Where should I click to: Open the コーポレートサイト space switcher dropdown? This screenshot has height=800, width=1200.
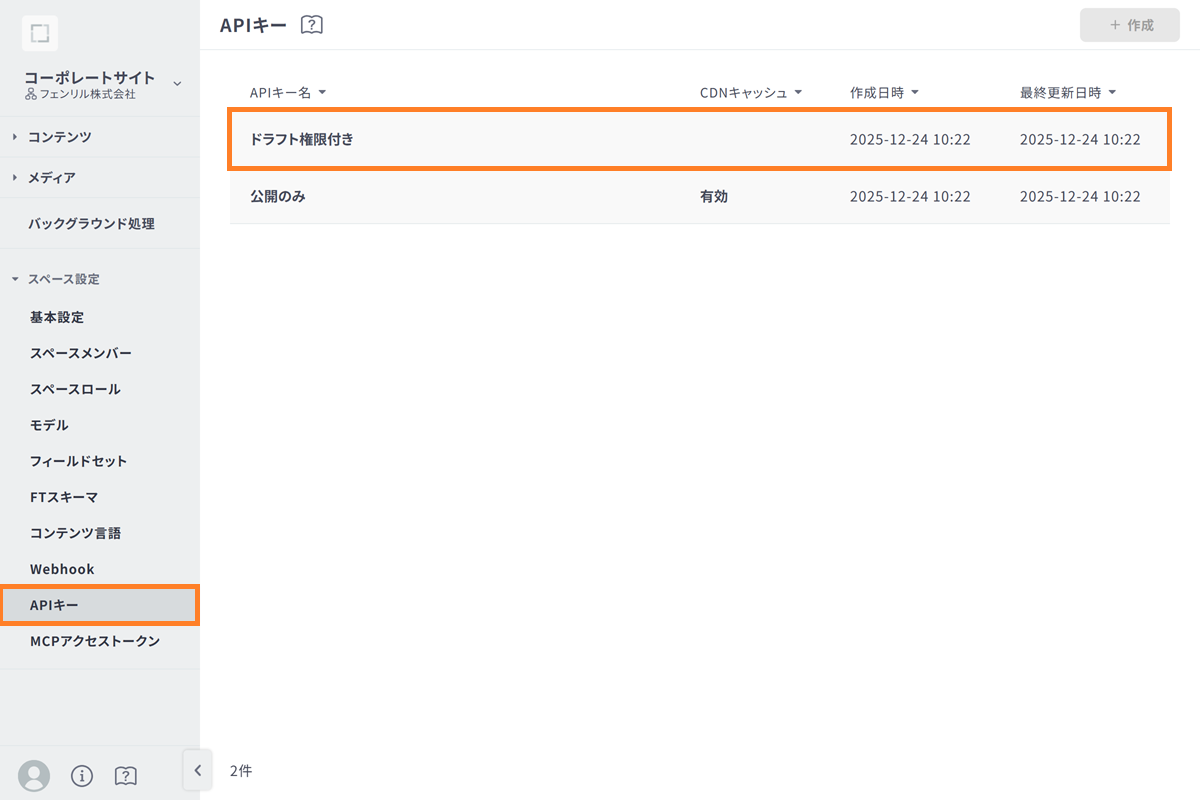pos(177,83)
